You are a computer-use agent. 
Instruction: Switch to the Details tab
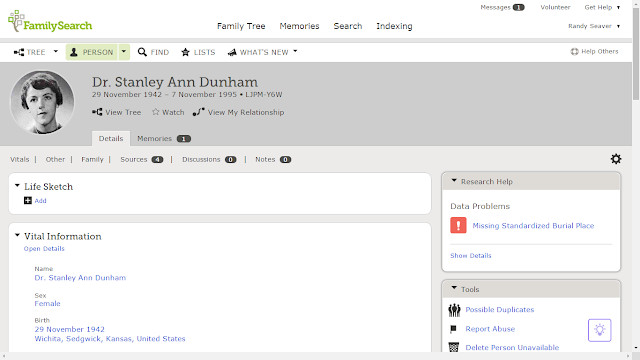111,138
